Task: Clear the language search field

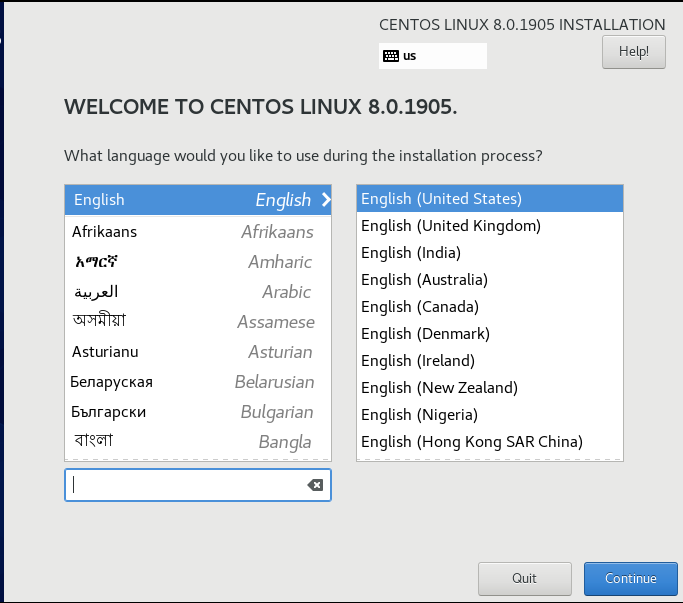Action: [x=315, y=485]
